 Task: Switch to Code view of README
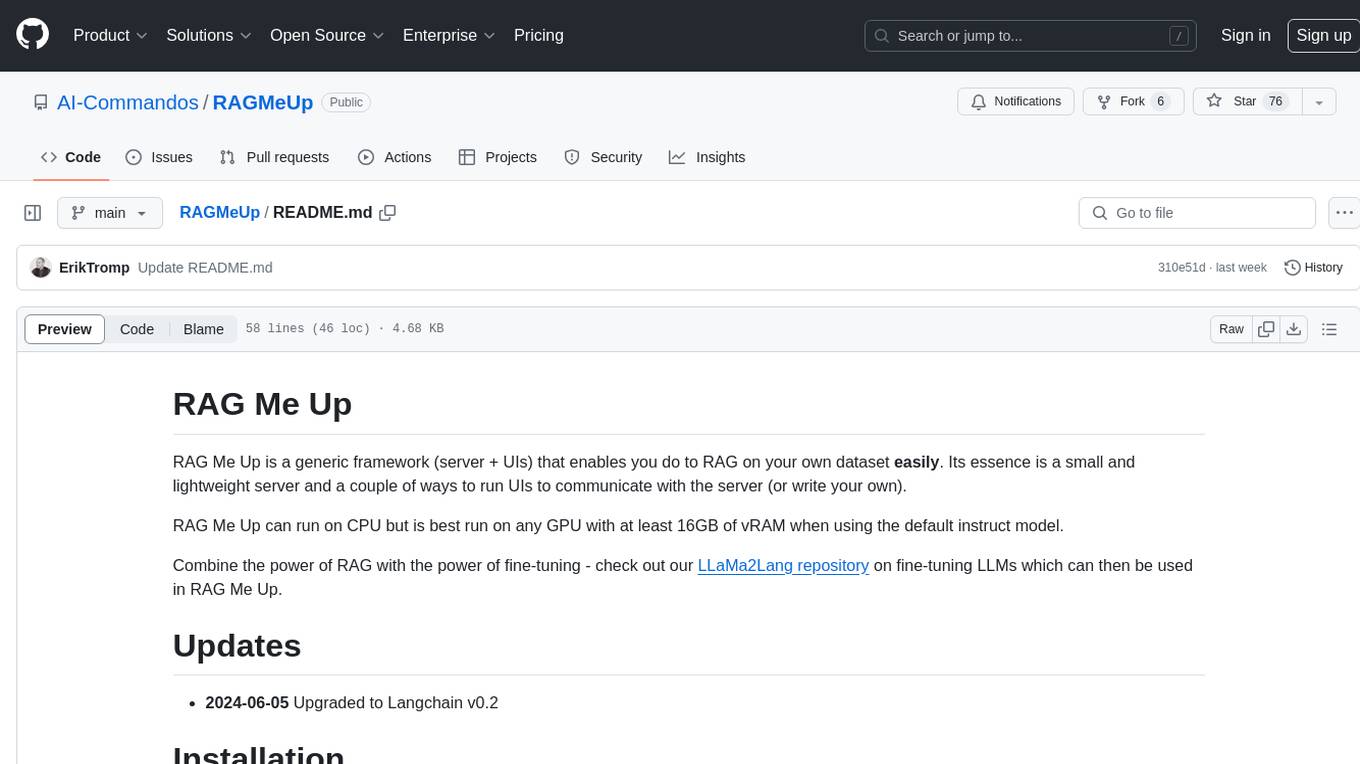137,329
